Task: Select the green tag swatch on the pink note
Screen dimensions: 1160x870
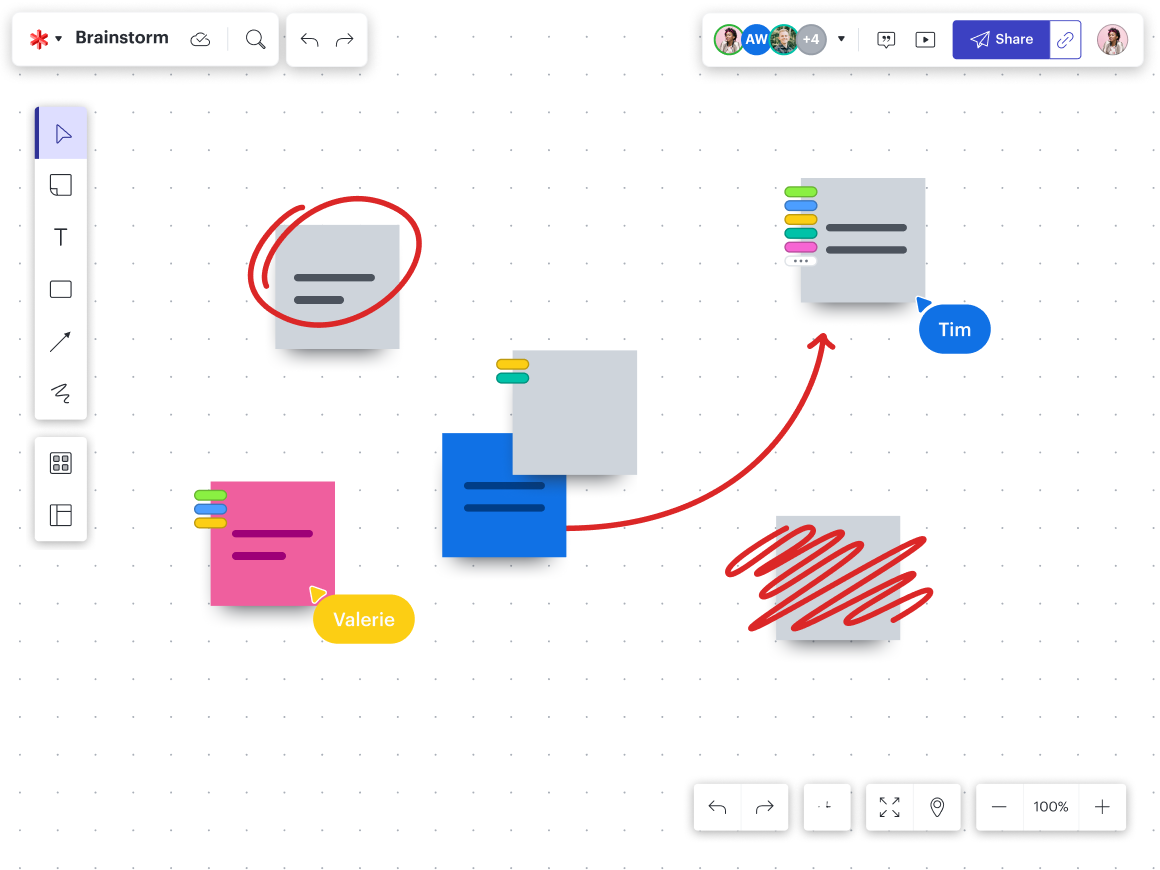Action: click(x=209, y=493)
